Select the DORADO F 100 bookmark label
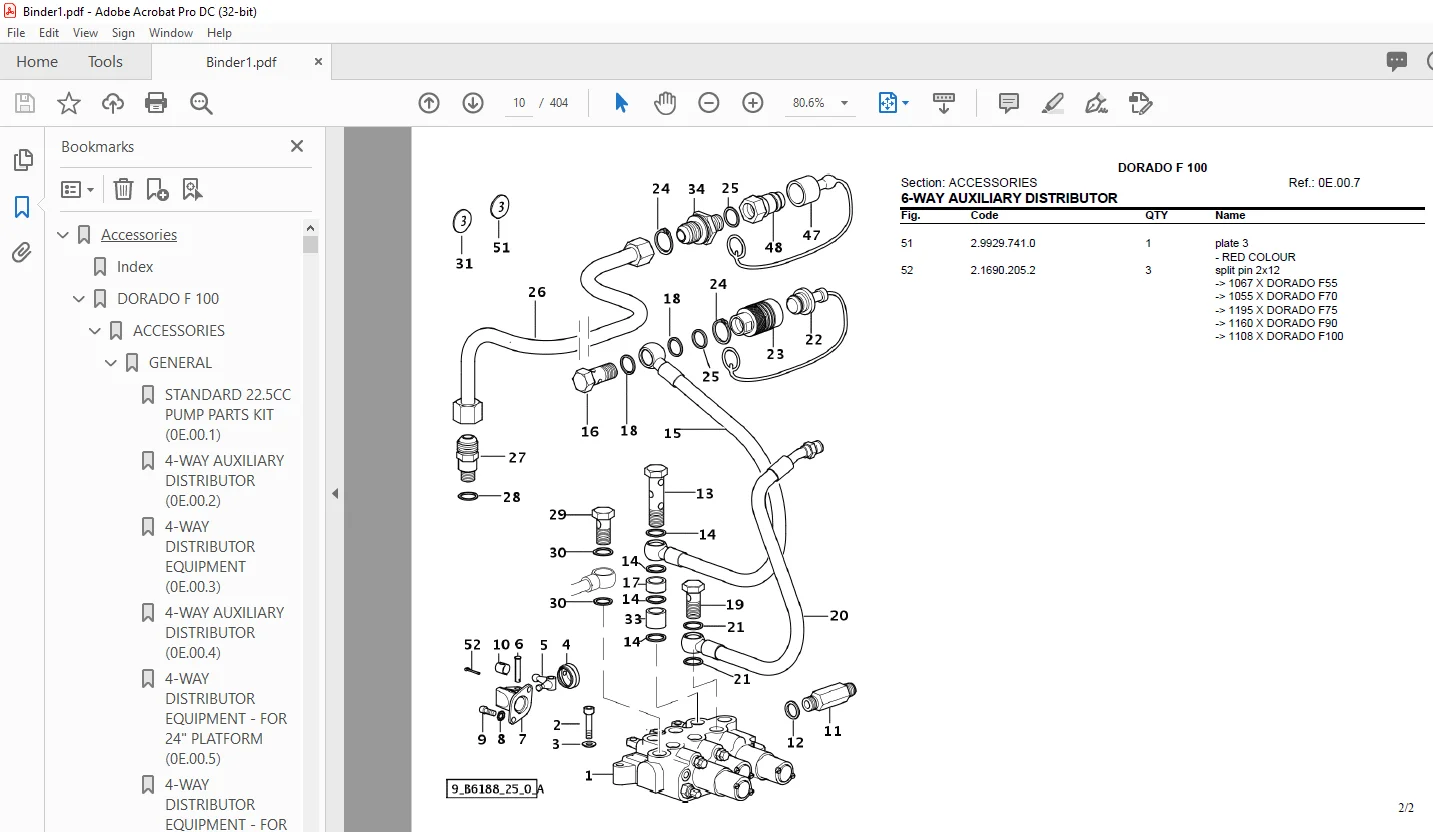1433x832 pixels. click(x=168, y=299)
